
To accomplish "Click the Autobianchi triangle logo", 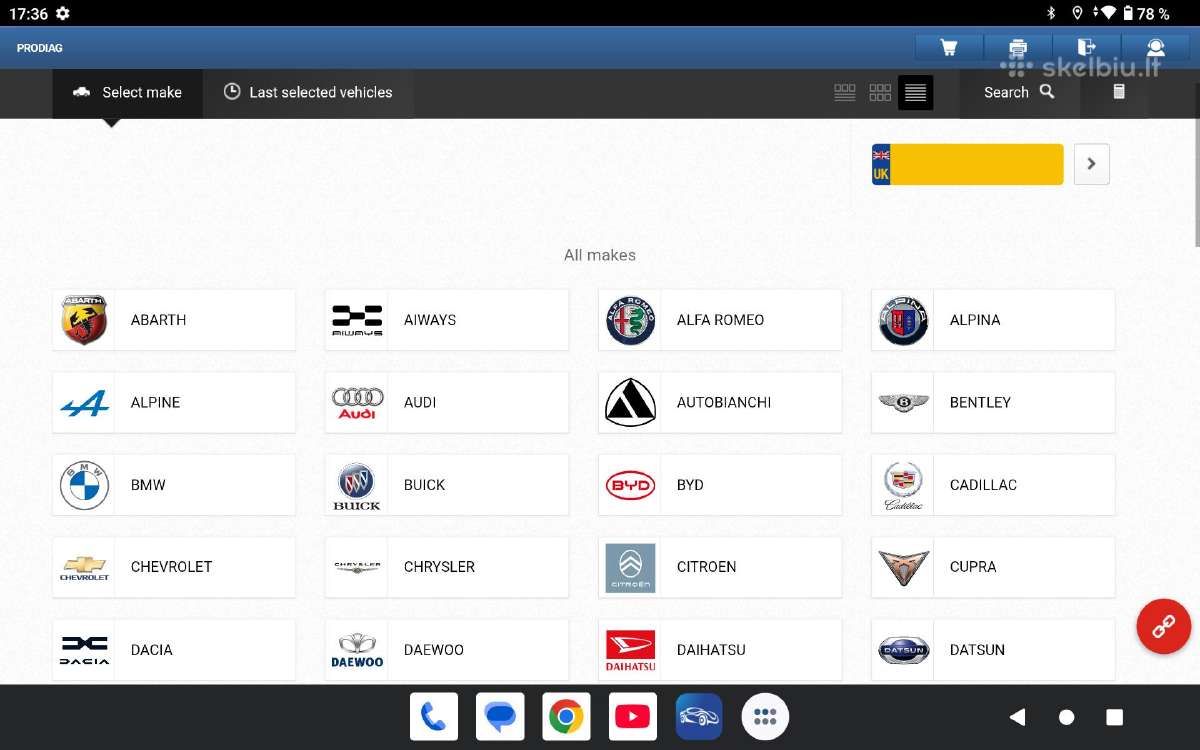I will [x=630, y=402].
